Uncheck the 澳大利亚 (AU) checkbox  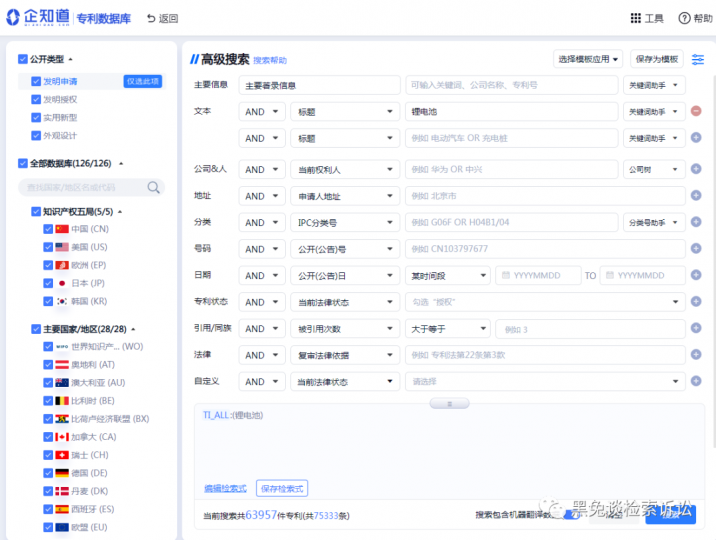(x=48, y=383)
